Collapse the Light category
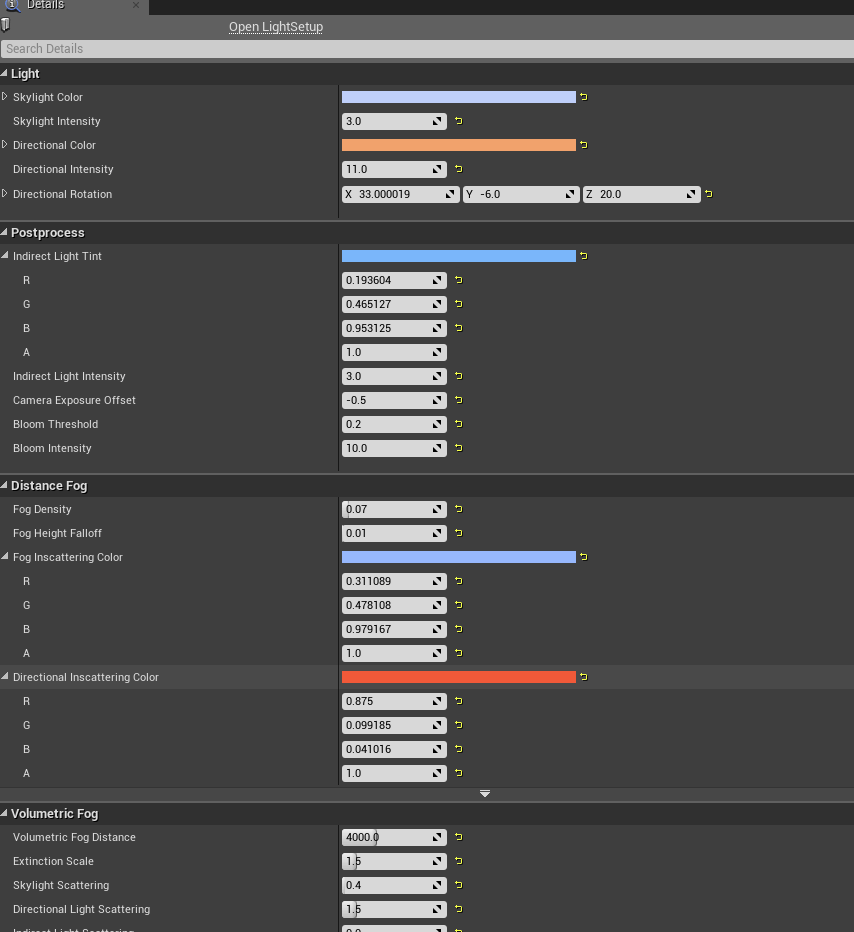 point(4,73)
